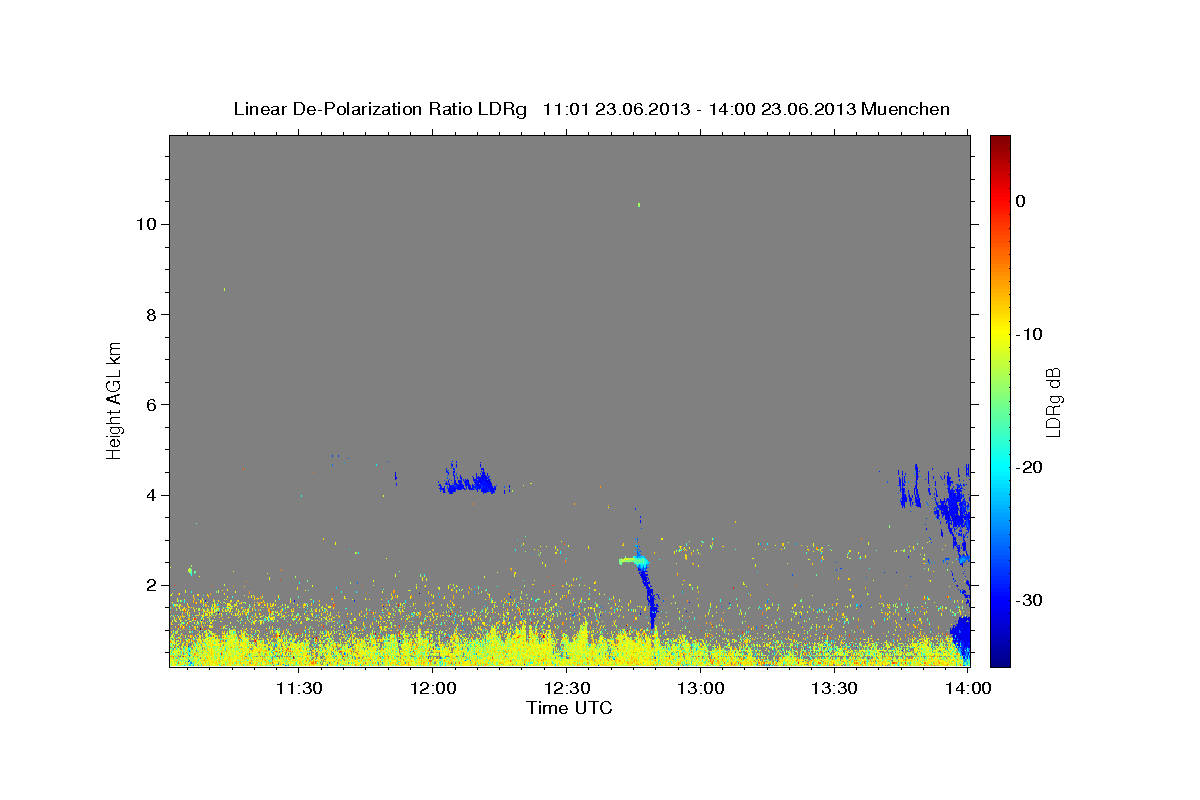
Task: Click the "Muenchen" location in the title
Action: (x=907, y=109)
